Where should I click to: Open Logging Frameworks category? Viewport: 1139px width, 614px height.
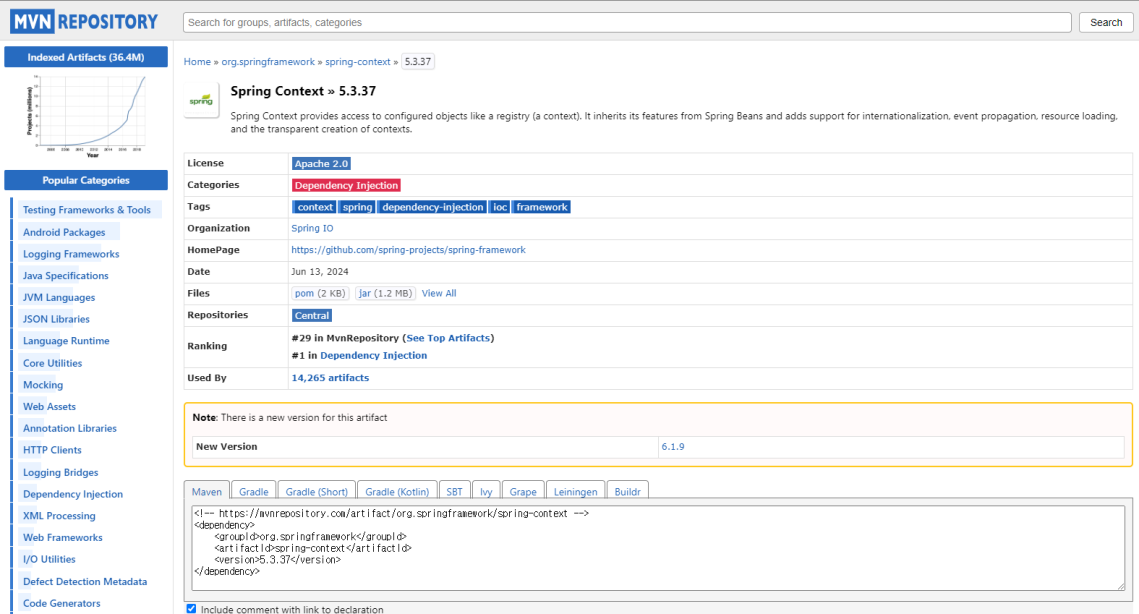(x=70, y=254)
